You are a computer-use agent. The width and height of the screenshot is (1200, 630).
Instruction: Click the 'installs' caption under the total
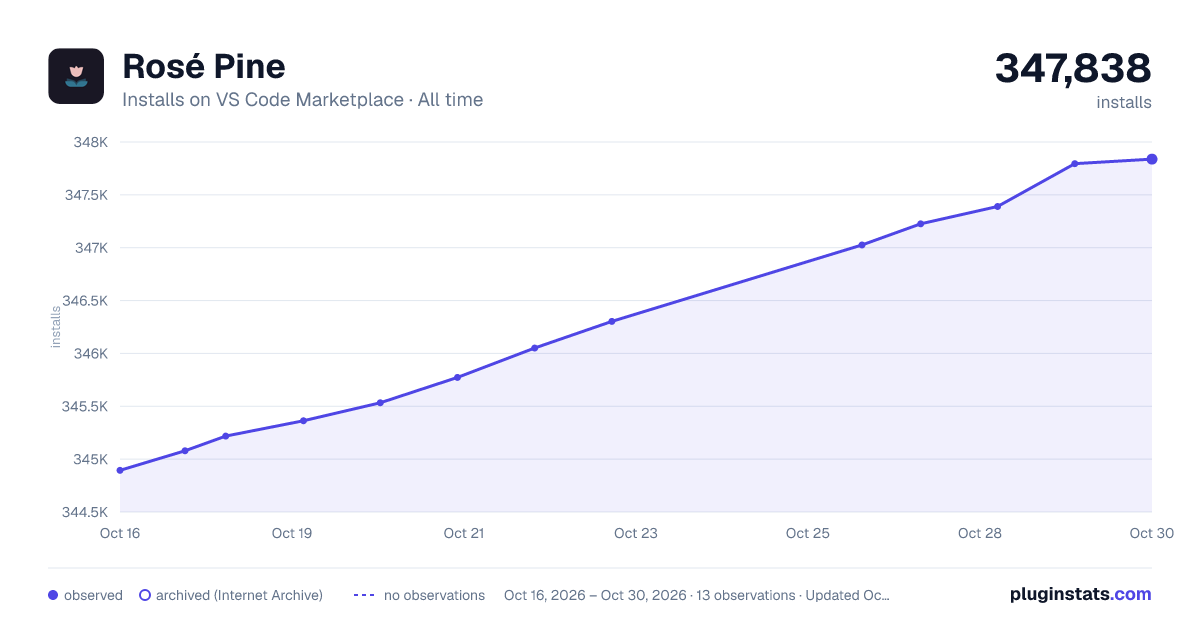[1124, 103]
